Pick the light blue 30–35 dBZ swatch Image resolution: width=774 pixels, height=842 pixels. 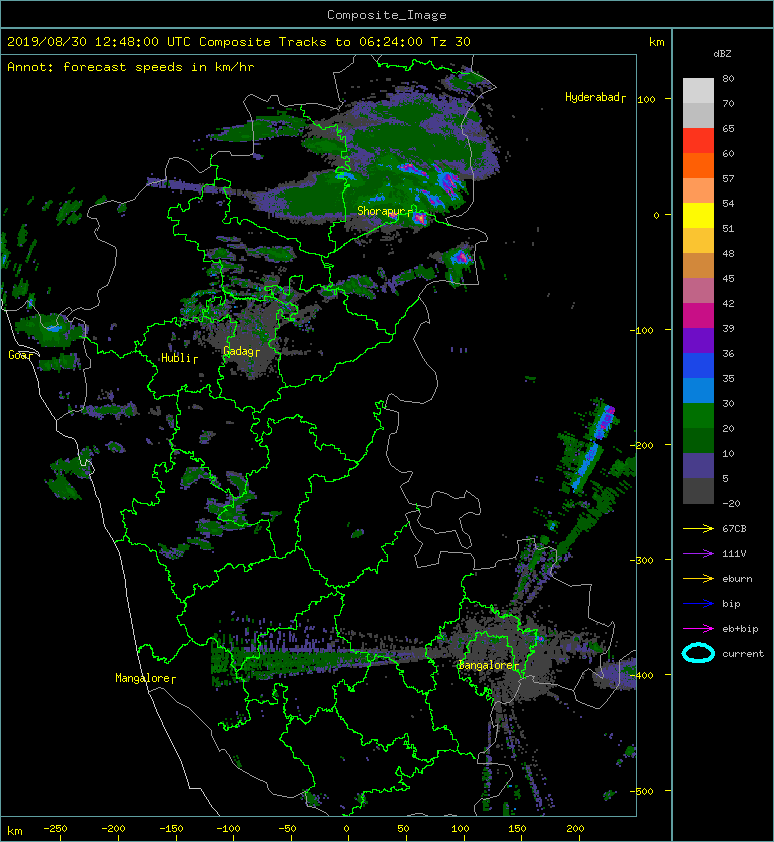[x=698, y=390]
